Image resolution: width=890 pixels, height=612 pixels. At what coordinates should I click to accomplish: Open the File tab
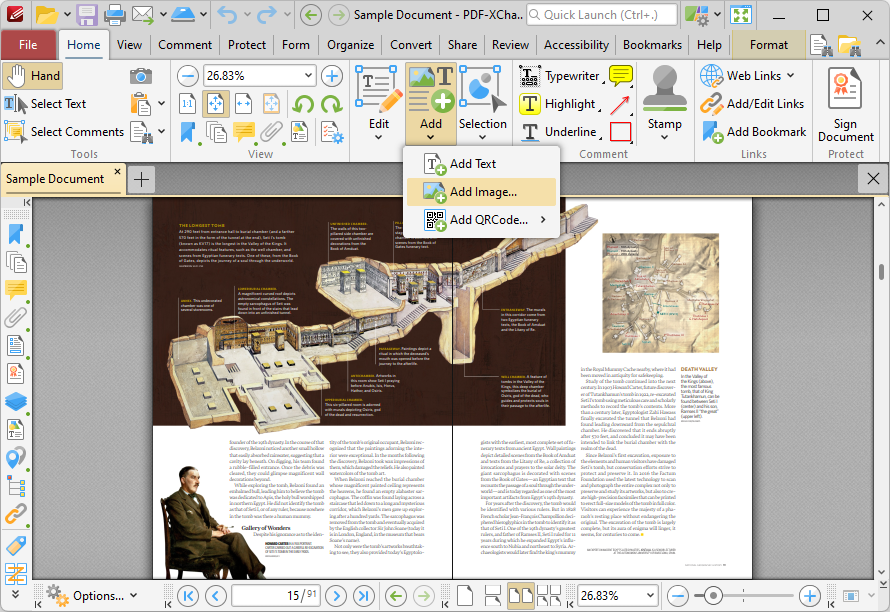(28, 45)
